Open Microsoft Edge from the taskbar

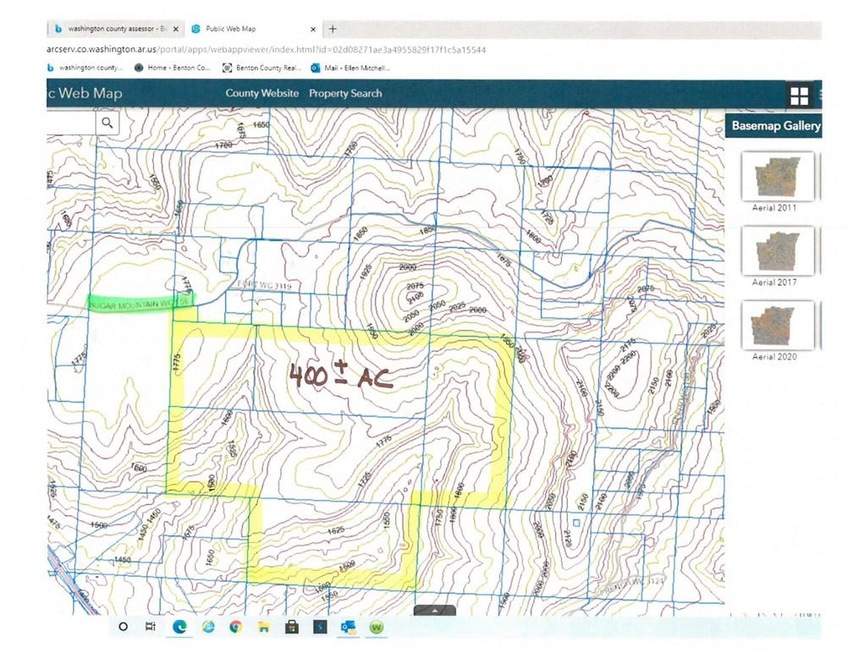[x=180, y=627]
